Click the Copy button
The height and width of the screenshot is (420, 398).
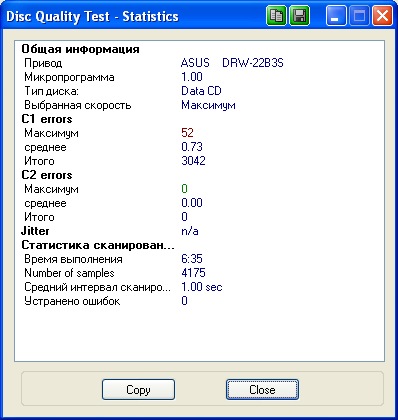138,389
